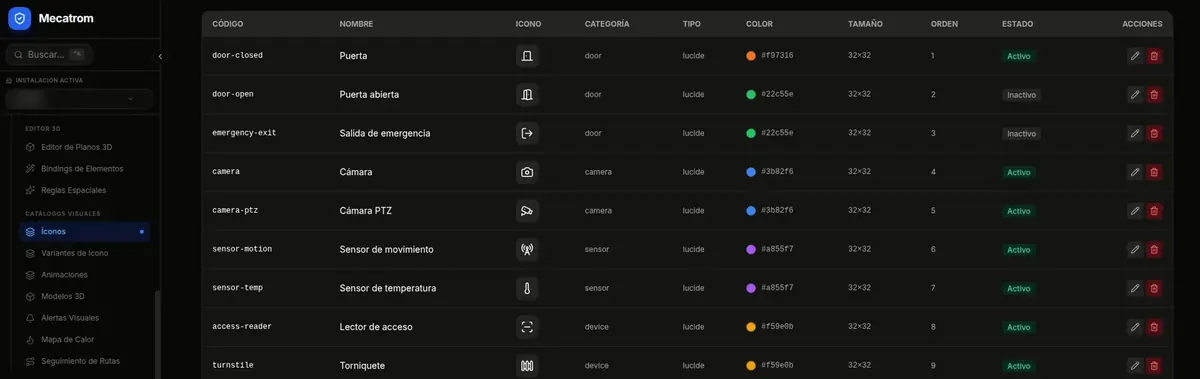Viewport: 1200px width, 379px height.
Task: Delete the sensor-temp entry
Action: coord(1154,288)
